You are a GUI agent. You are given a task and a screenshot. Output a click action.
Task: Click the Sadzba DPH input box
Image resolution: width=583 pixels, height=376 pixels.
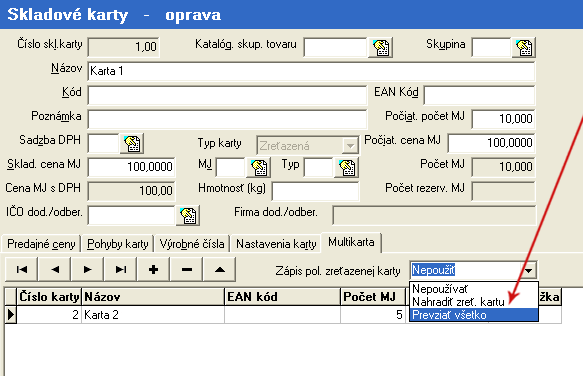(x=103, y=144)
